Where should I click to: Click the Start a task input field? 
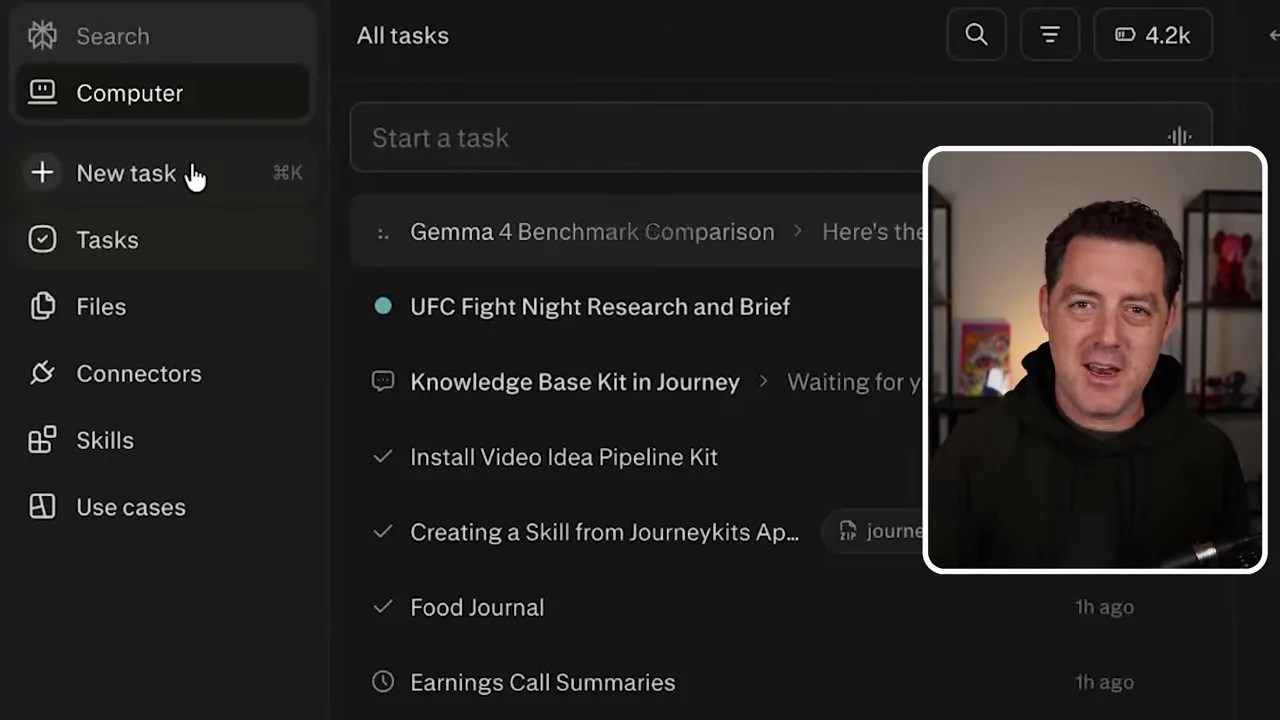point(780,137)
